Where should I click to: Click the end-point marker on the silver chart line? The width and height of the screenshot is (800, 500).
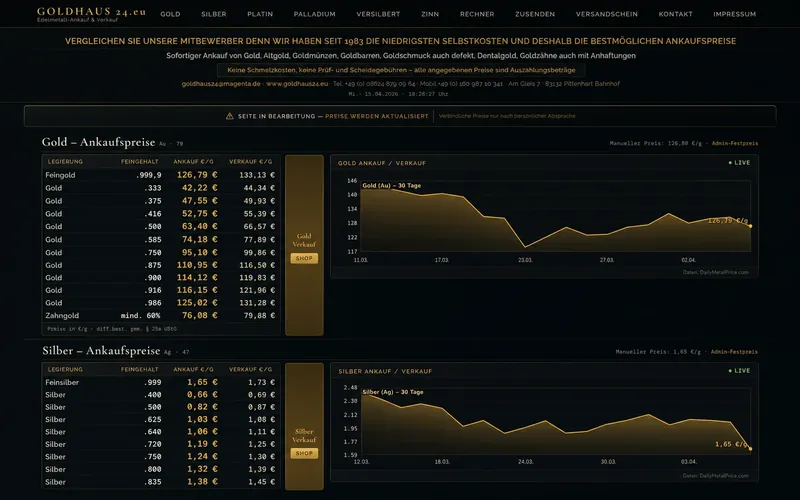750,449
